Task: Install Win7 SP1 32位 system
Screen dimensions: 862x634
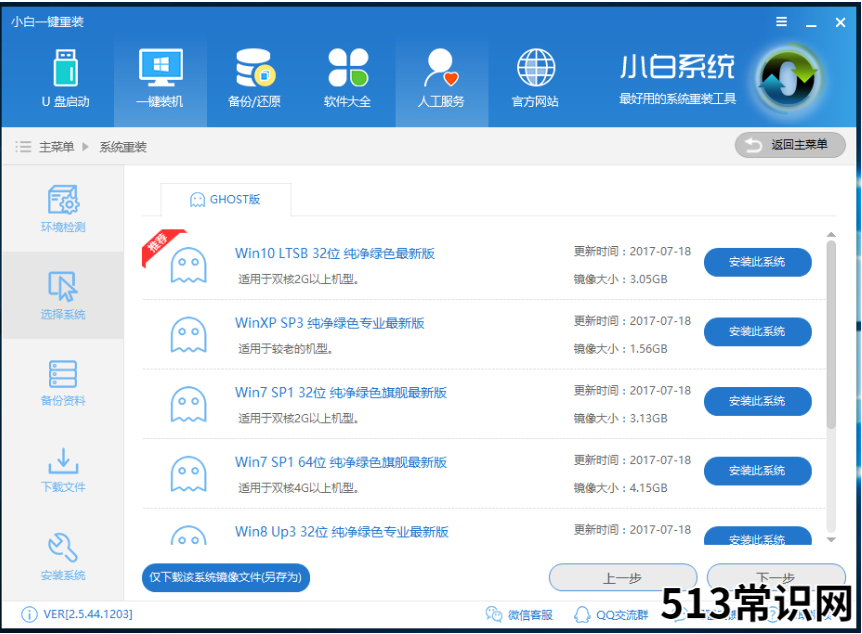Action: (758, 401)
